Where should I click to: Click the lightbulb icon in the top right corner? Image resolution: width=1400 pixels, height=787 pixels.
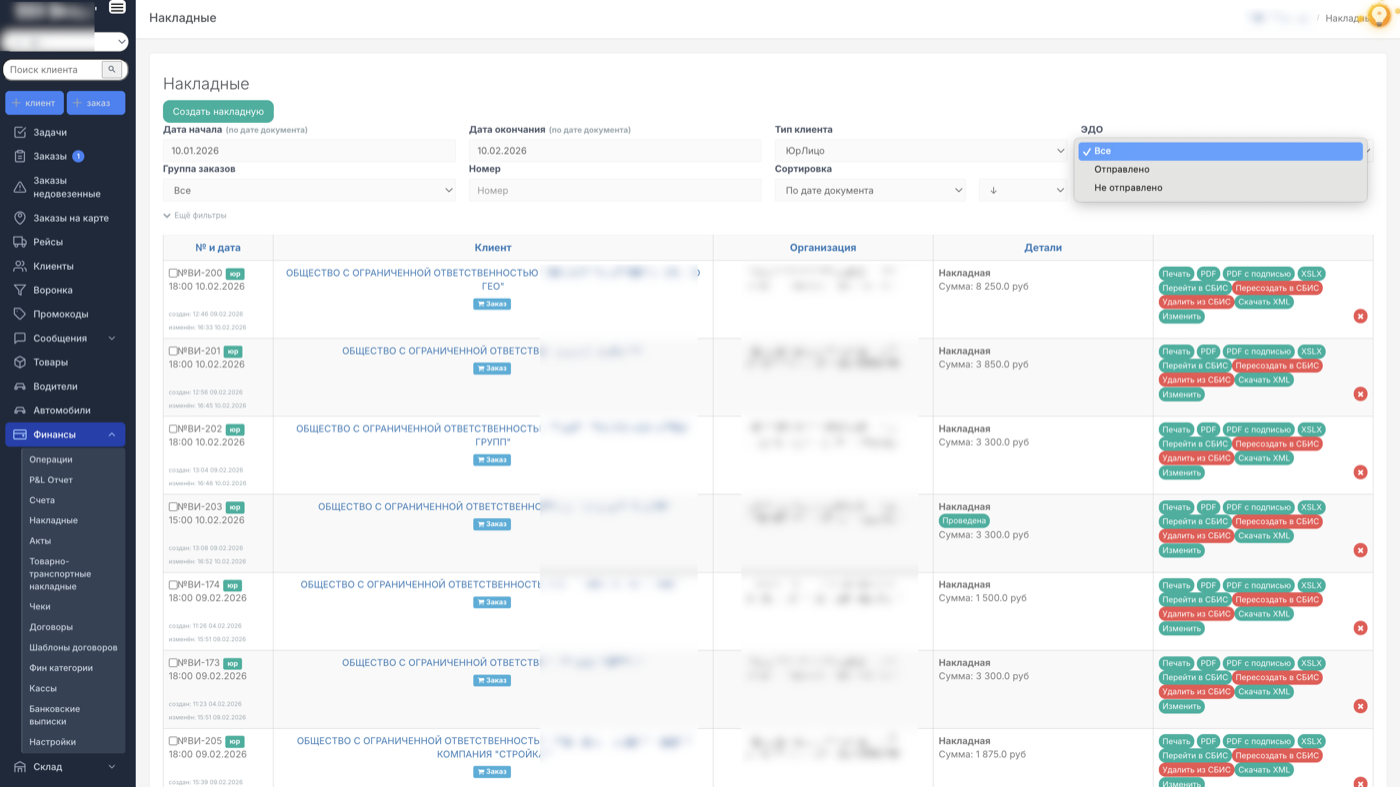(x=1379, y=16)
